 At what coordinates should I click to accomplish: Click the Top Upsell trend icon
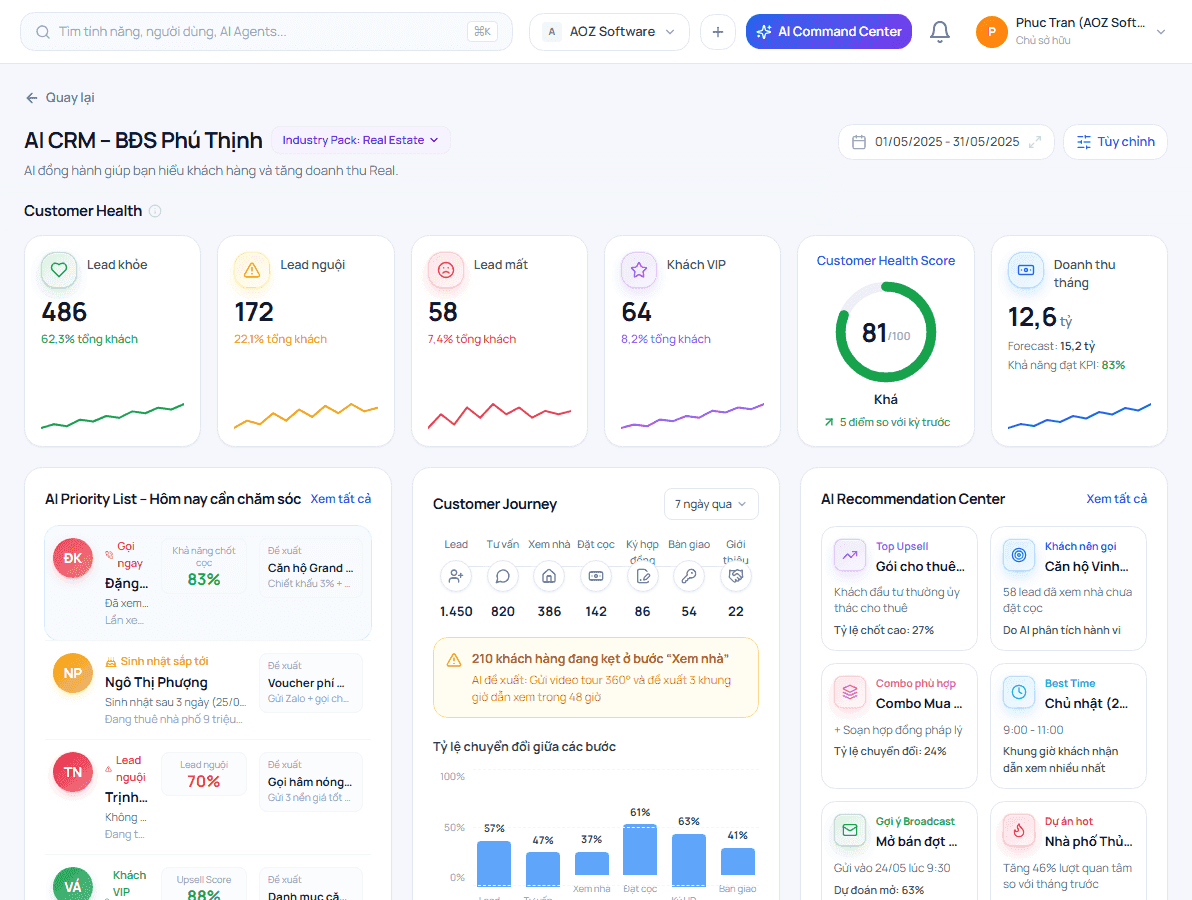tap(850, 555)
